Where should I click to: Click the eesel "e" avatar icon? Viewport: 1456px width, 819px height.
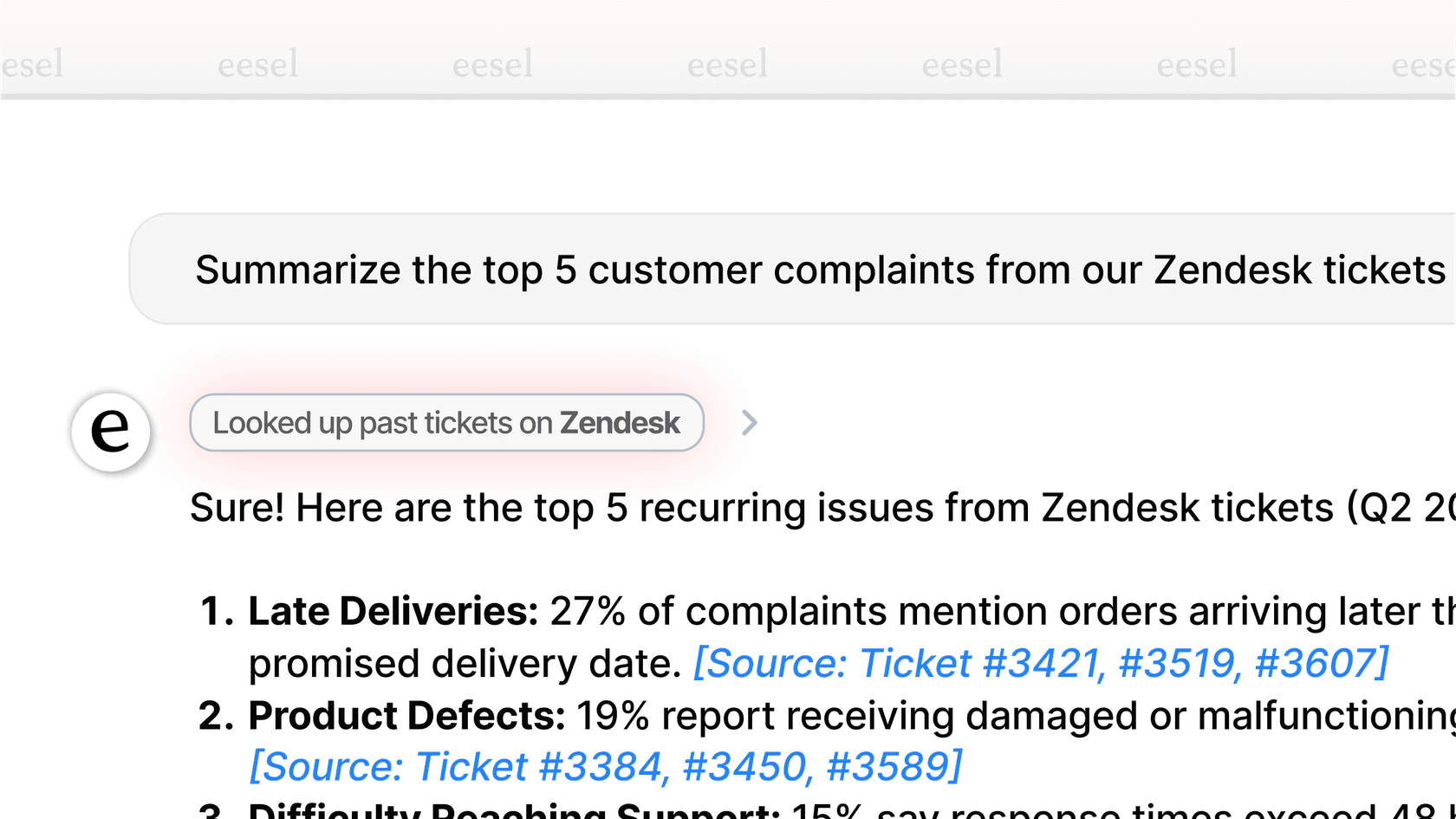point(111,431)
